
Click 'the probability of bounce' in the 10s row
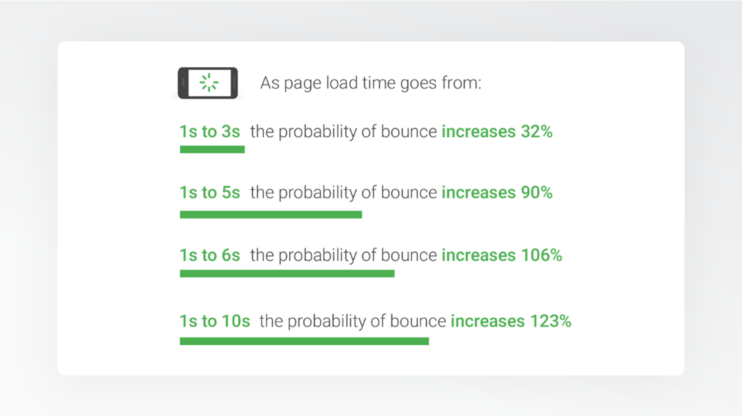(353, 321)
